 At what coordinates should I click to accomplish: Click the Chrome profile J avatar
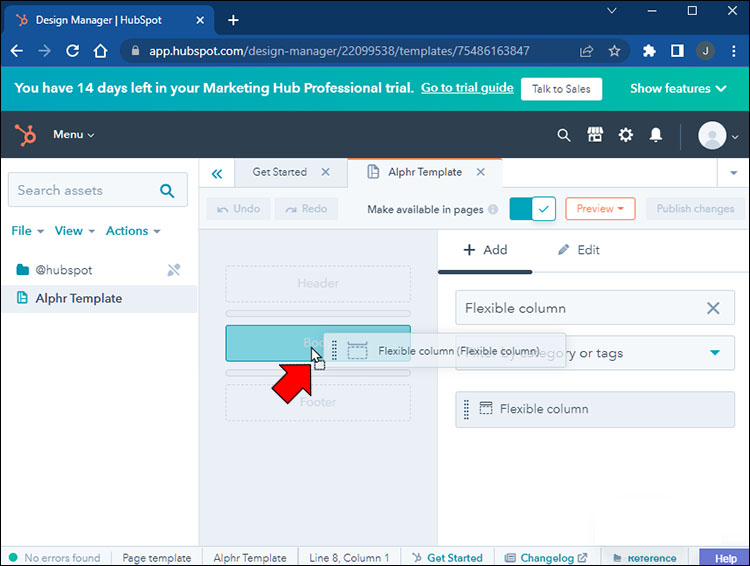(x=706, y=51)
